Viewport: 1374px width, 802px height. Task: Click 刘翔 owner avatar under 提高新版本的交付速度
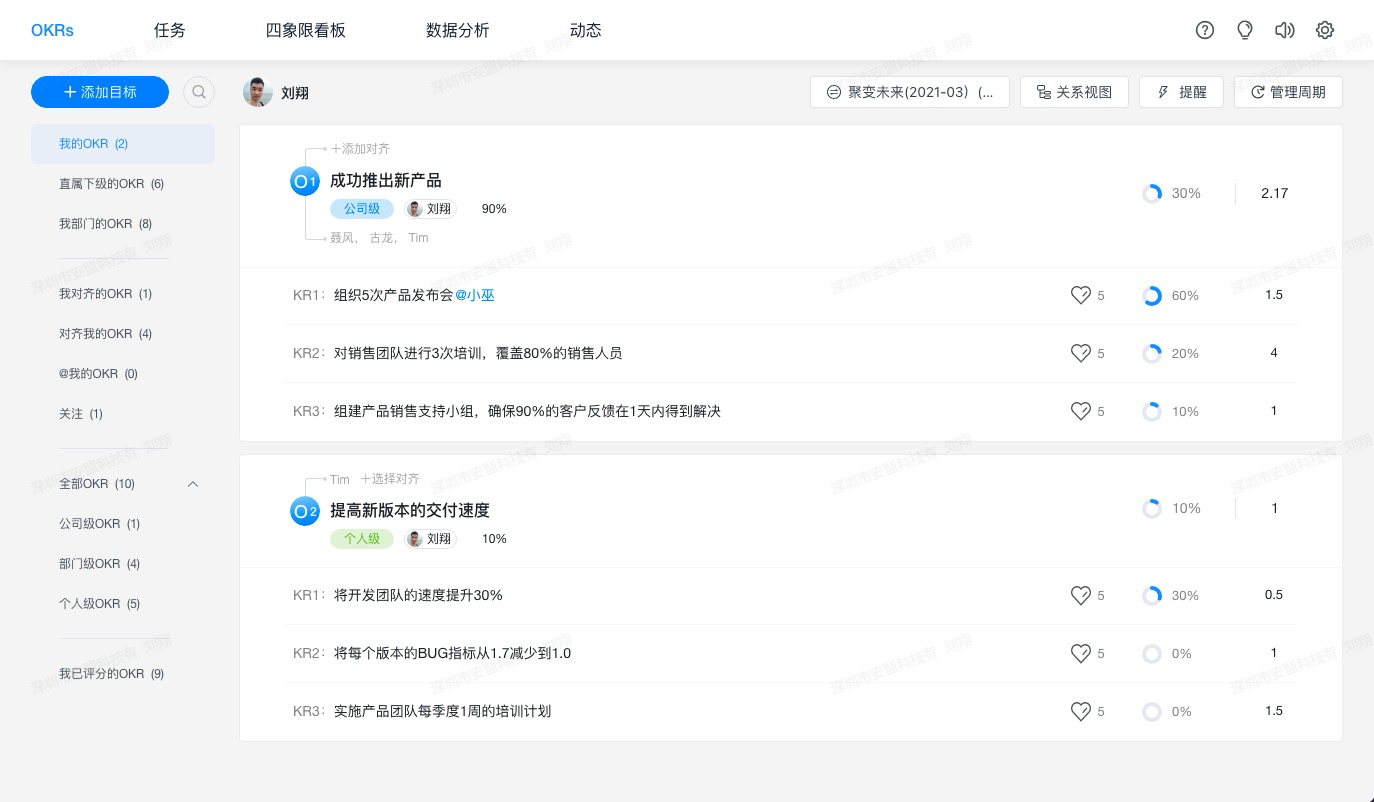click(414, 539)
